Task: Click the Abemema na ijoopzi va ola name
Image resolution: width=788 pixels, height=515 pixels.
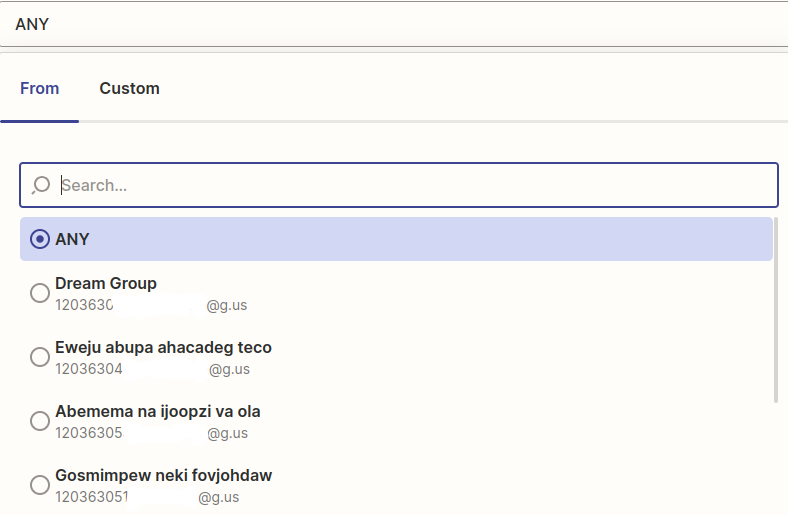Action: [158, 411]
